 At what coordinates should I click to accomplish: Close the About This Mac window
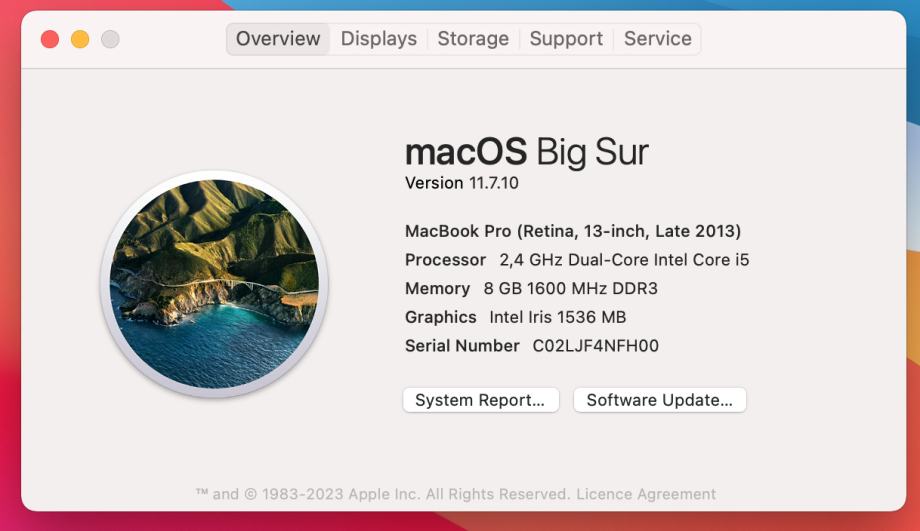[50, 39]
